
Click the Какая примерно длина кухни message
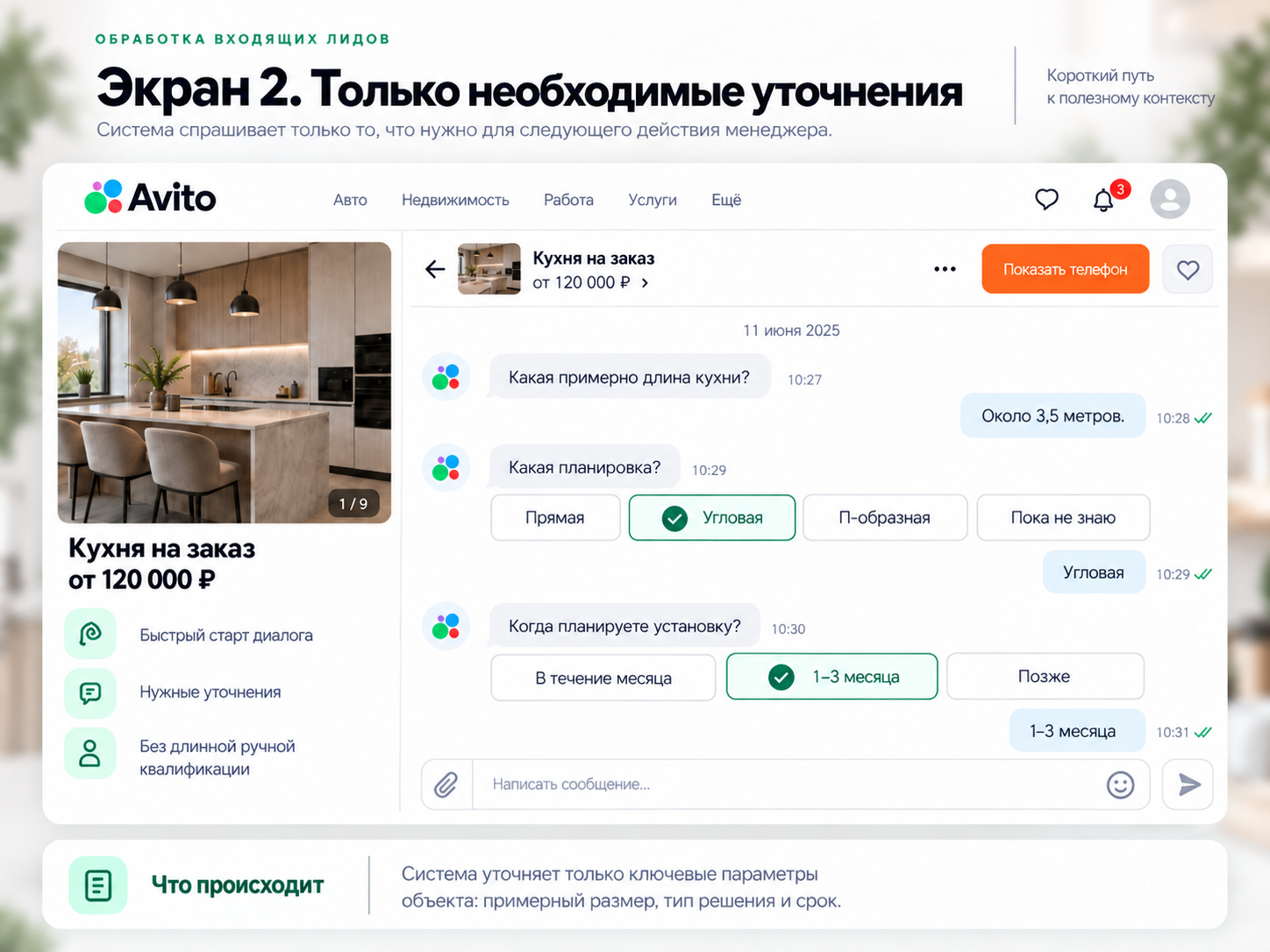pos(630,377)
